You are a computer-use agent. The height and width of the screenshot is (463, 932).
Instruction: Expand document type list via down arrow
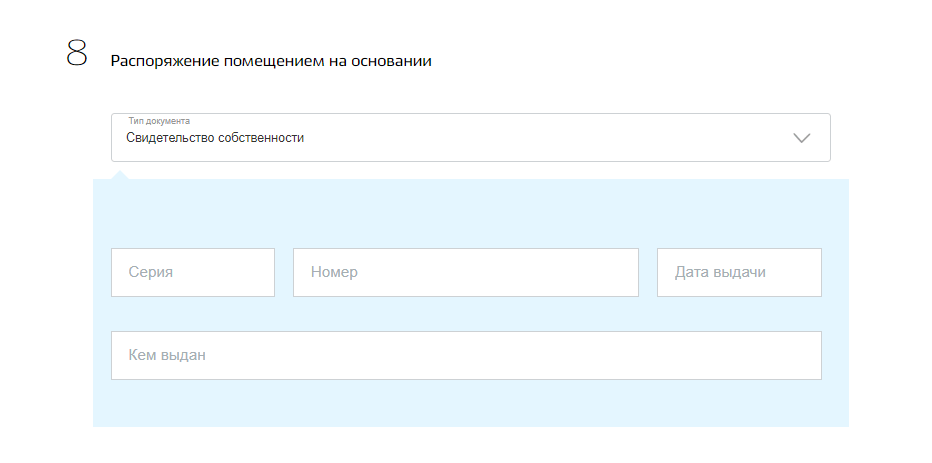pyautogui.click(x=802, y=138)
